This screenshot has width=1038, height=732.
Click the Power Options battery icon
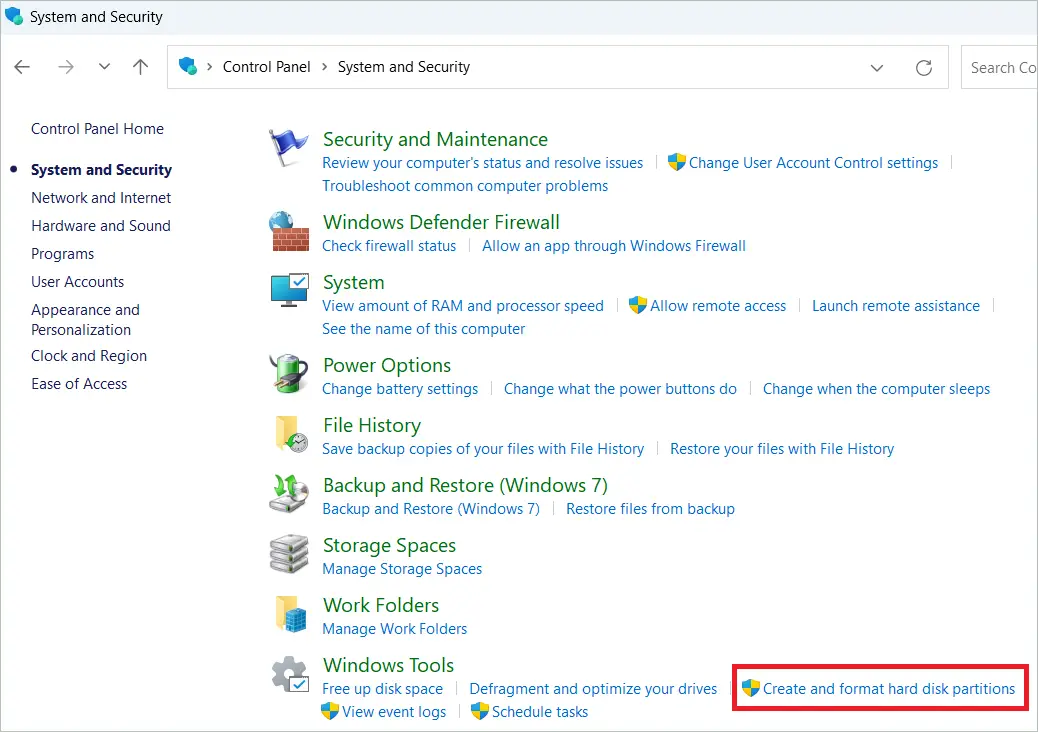289,373
